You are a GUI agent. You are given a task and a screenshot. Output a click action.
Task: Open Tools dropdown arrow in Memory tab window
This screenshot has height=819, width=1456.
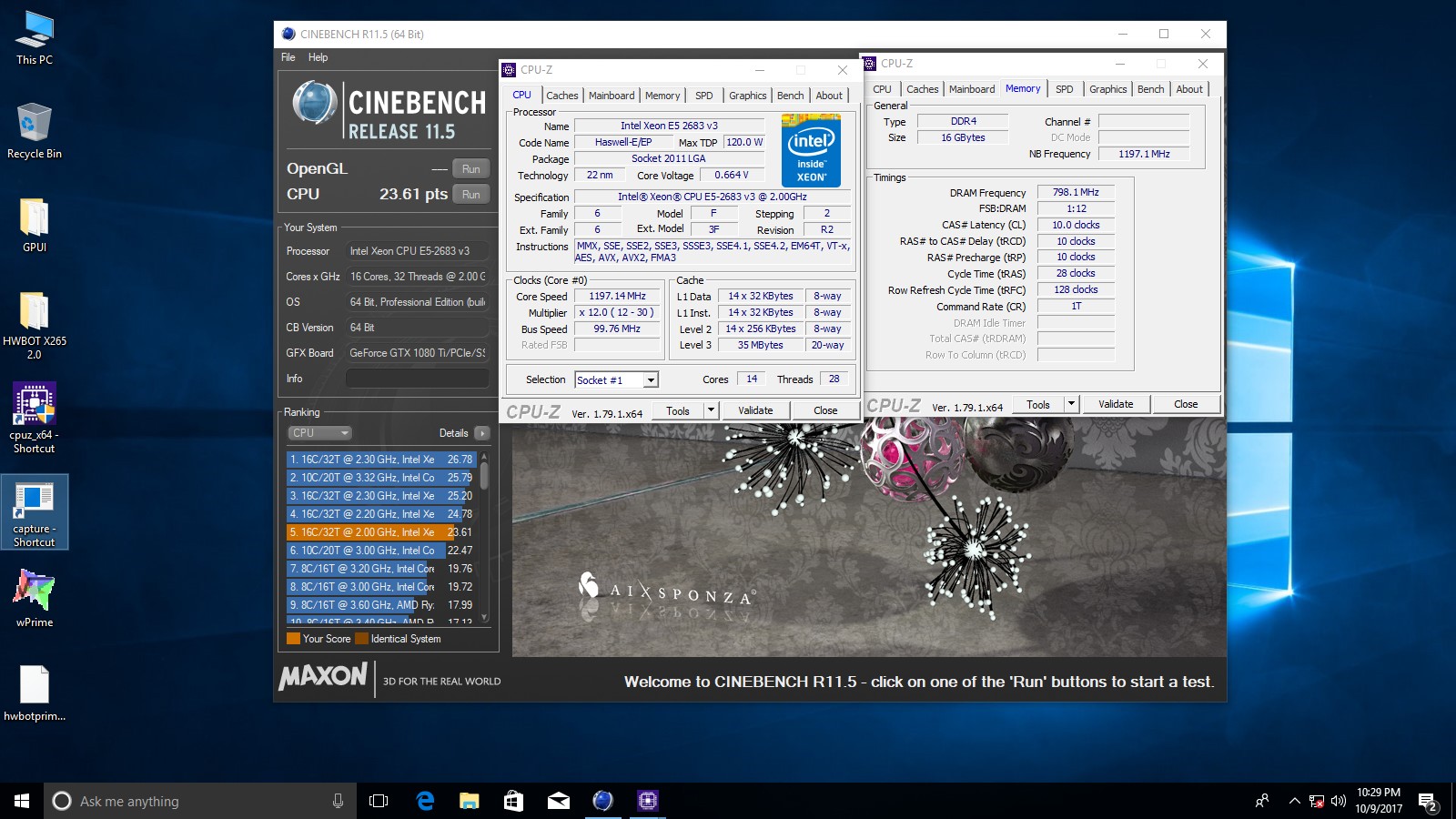tap(1072, 404)
